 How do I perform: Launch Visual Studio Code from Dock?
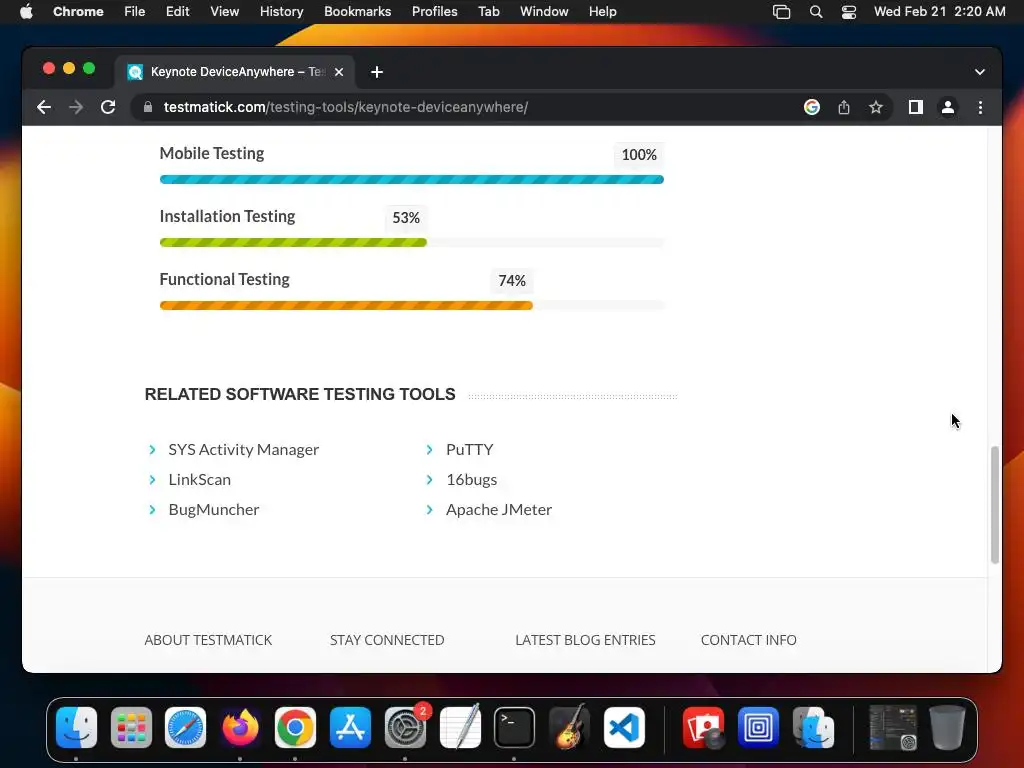point(624,728)
